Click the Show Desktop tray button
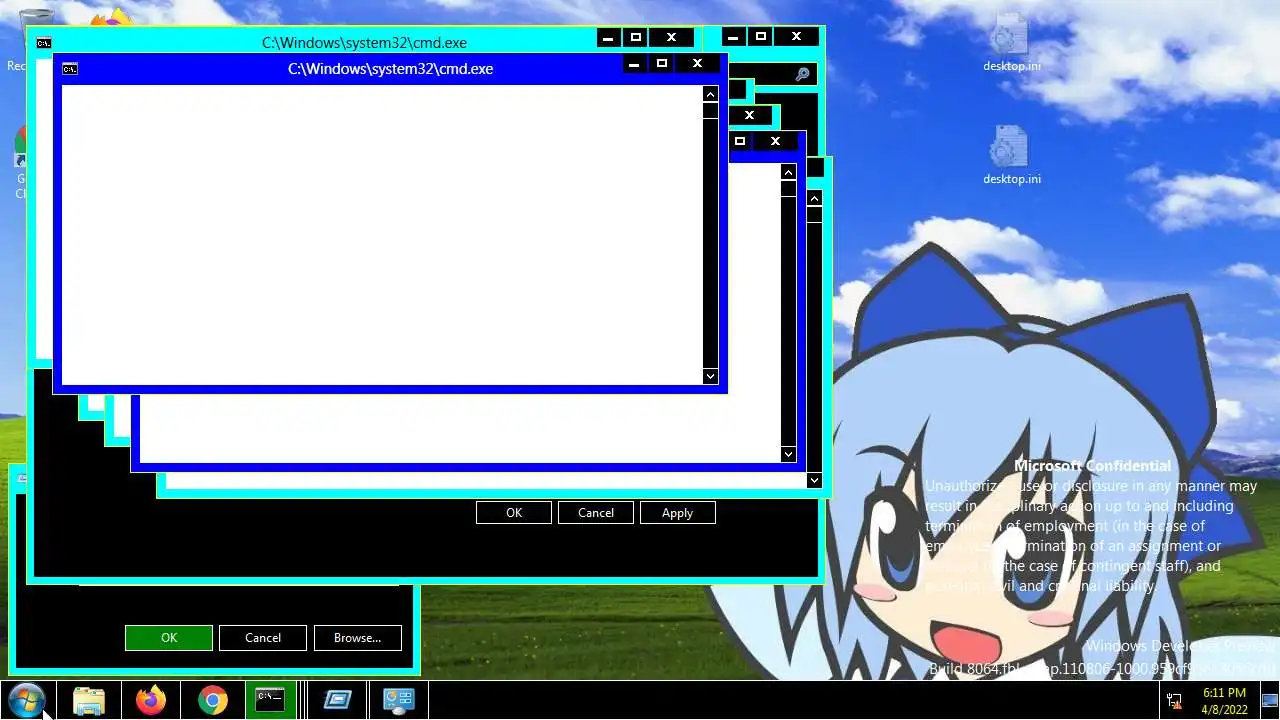Image resolution: width=1280 pixels, height=720 pixels. 1269,700
